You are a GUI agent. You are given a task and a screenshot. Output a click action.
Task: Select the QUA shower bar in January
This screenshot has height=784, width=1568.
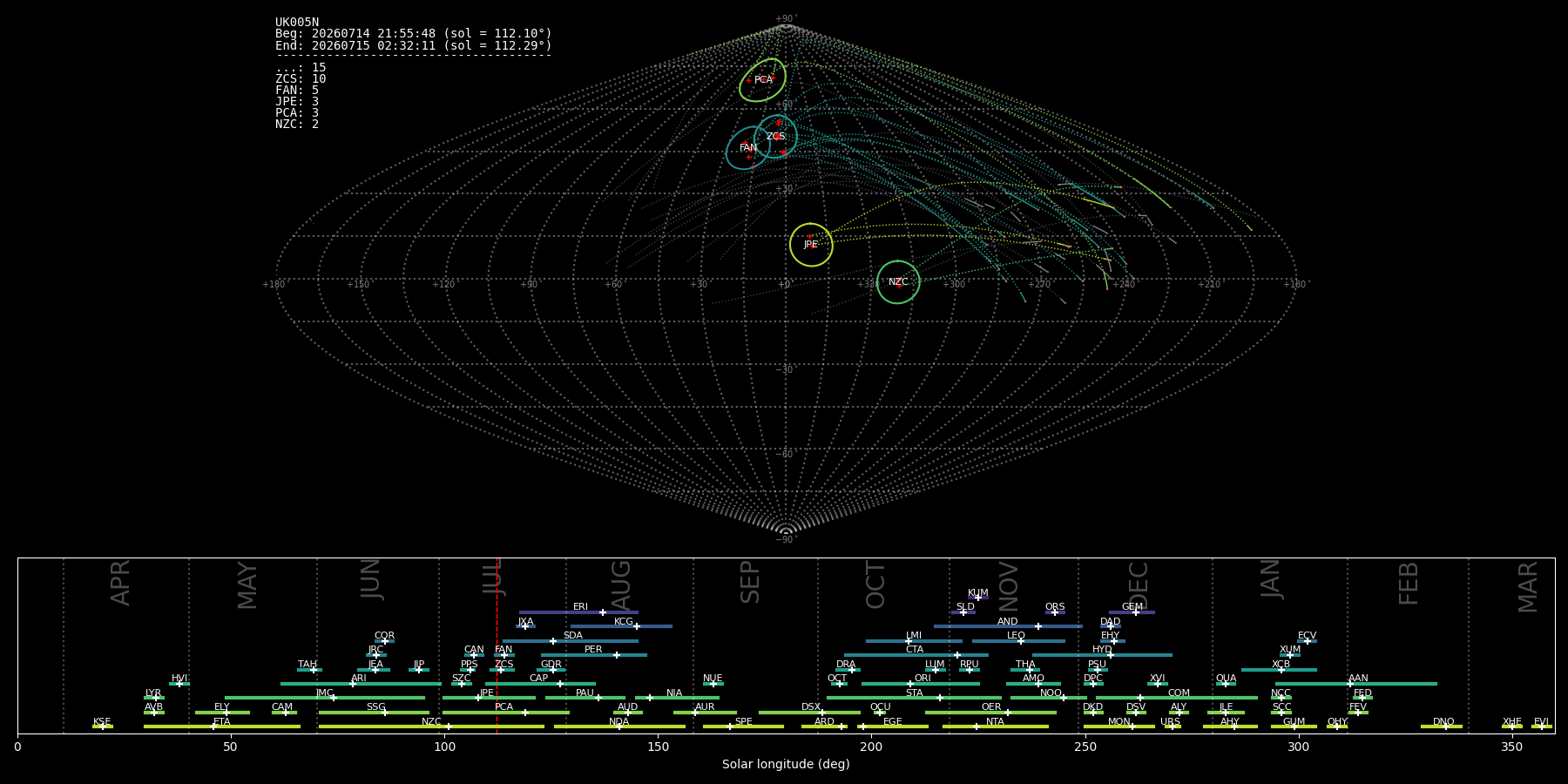[1226, 684]
